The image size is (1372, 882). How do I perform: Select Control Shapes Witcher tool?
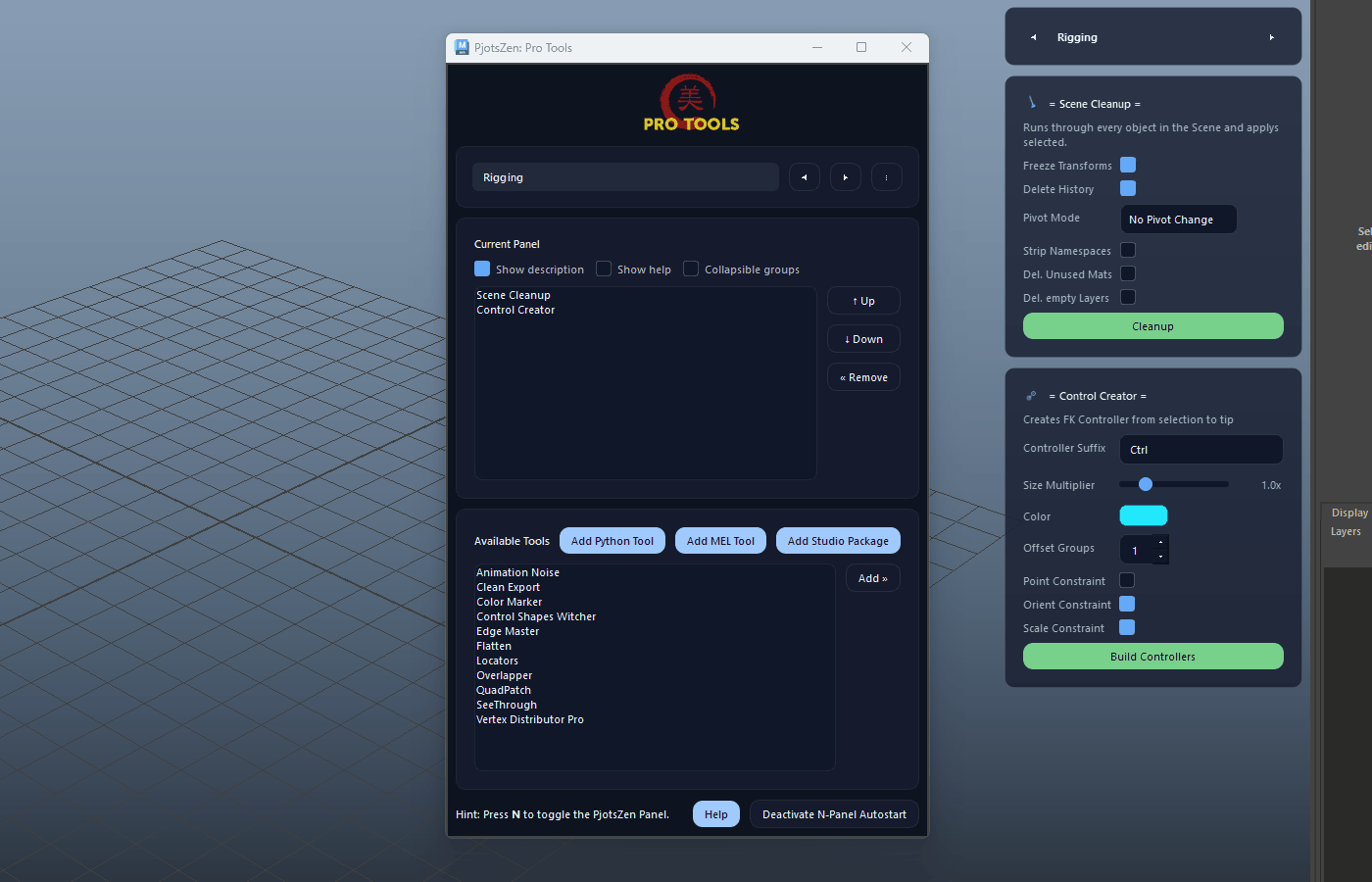[536, 616]
